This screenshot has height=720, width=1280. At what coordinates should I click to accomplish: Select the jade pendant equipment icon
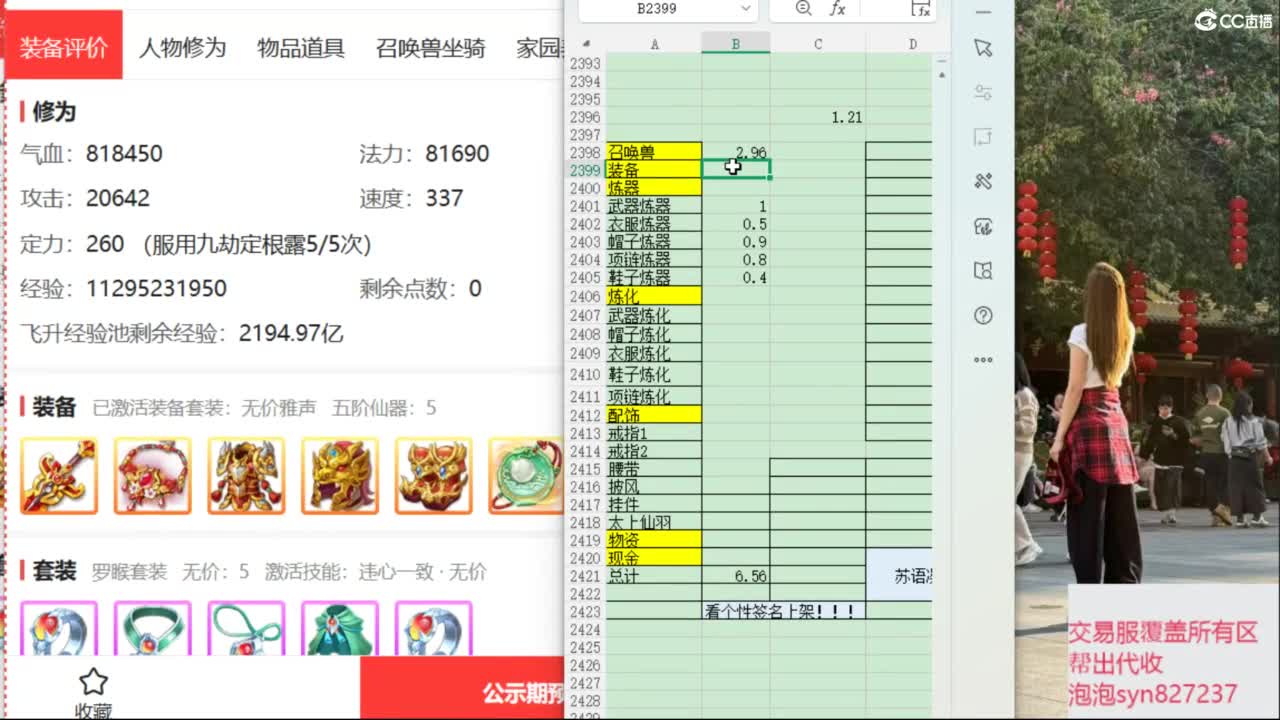tap(526, 475)
